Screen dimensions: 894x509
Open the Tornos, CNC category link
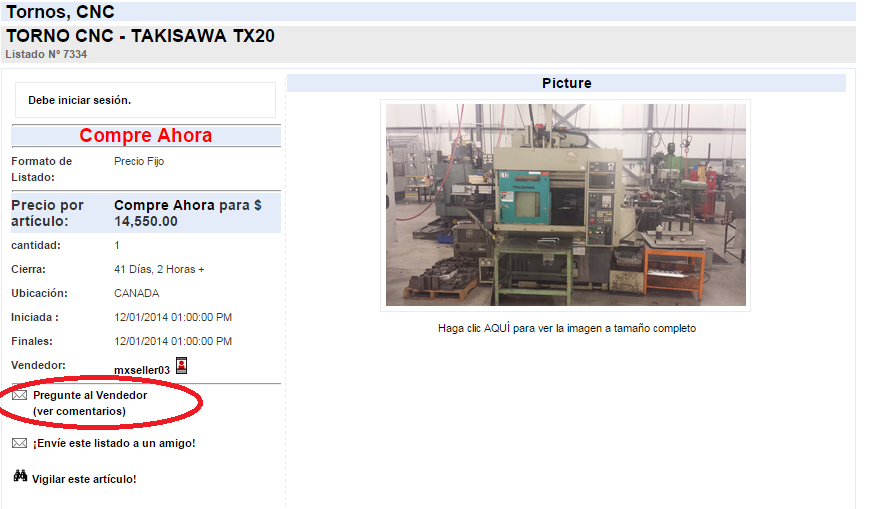[60, 11]
